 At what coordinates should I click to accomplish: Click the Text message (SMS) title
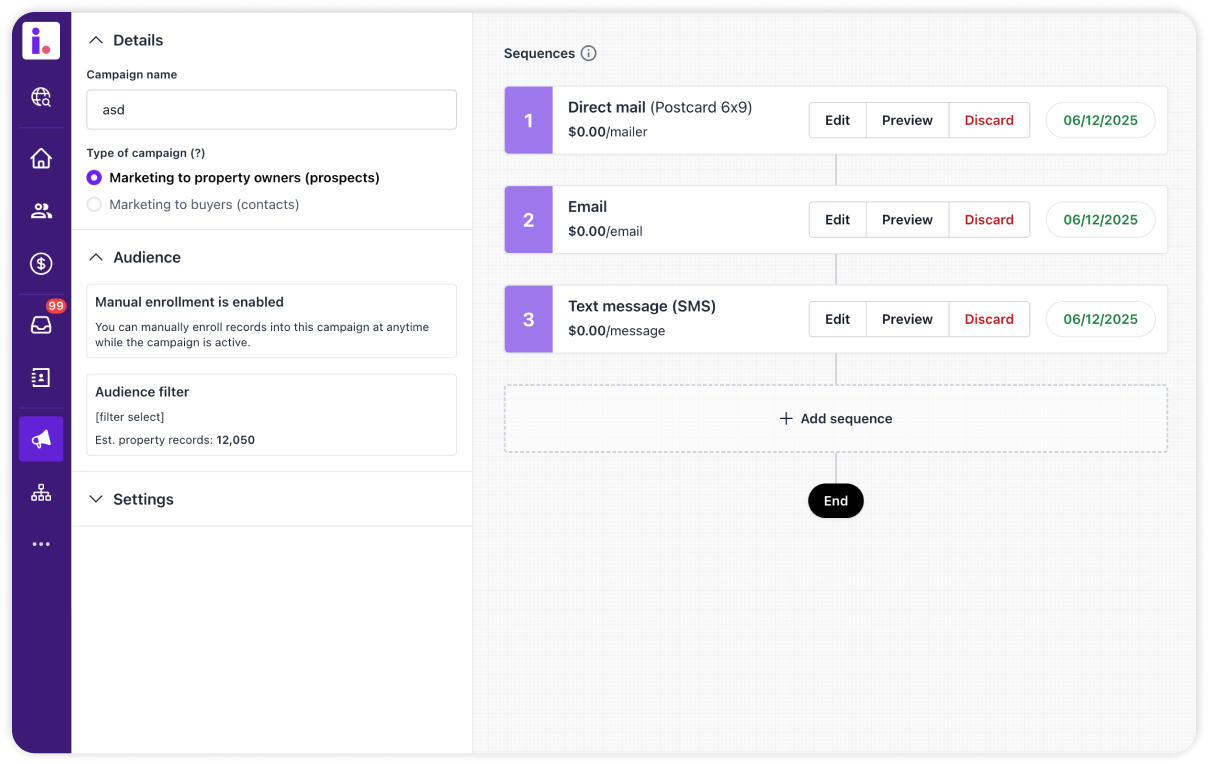click(x=642, y=307)
